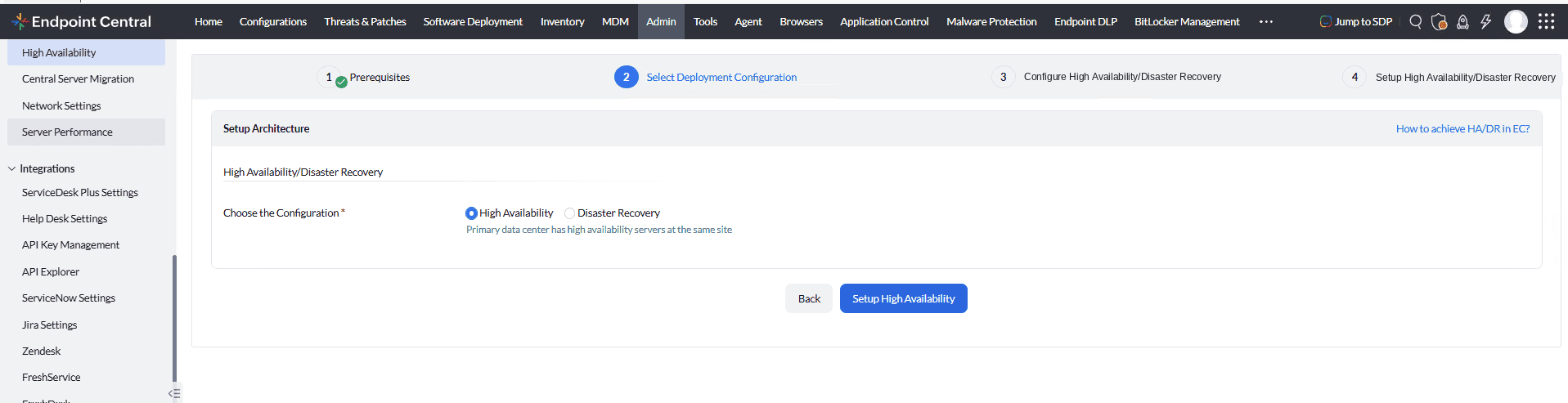Click the Back button

809,298
